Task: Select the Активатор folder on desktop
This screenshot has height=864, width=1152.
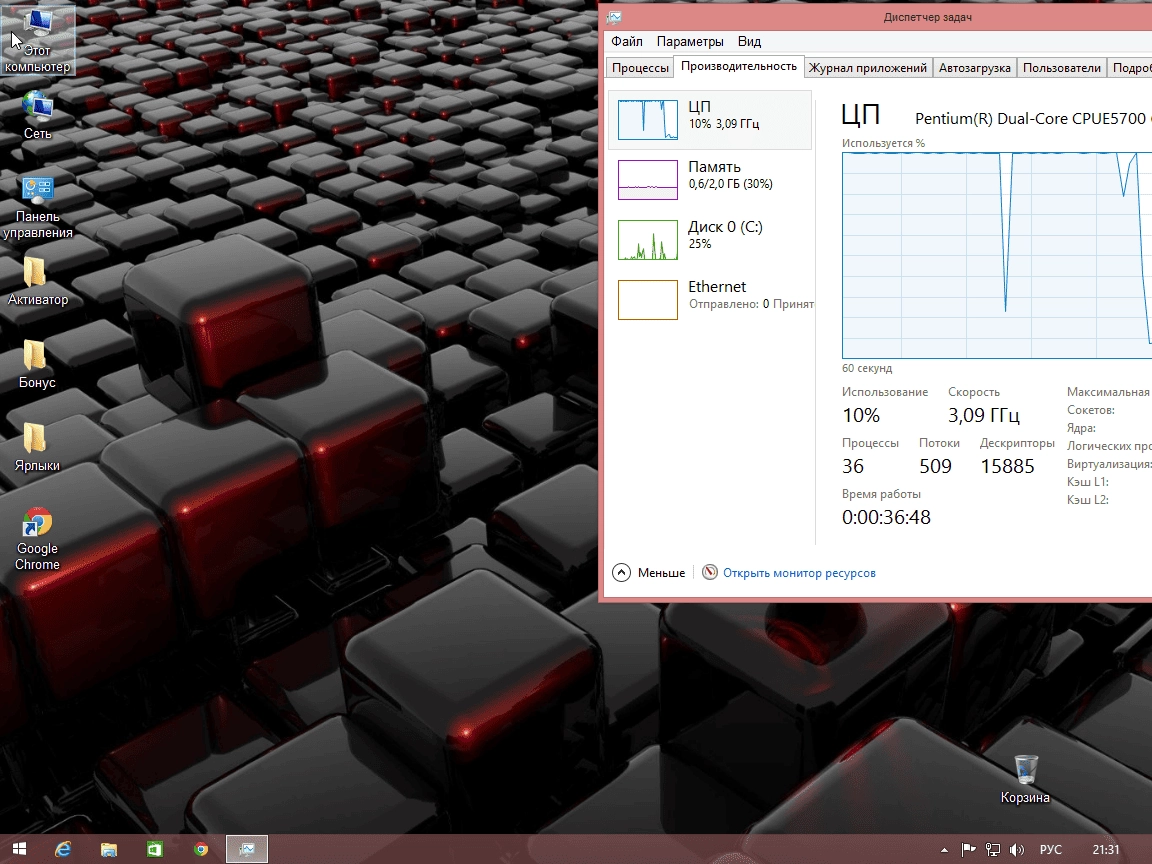Action: coord(37,281)
